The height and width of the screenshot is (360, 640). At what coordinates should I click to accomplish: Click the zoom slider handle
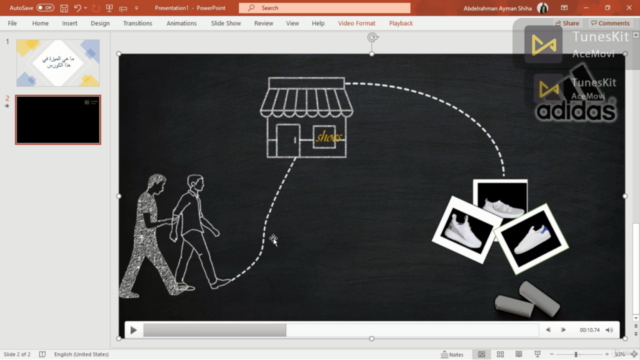pyautogui.click(x=576, y=354)
